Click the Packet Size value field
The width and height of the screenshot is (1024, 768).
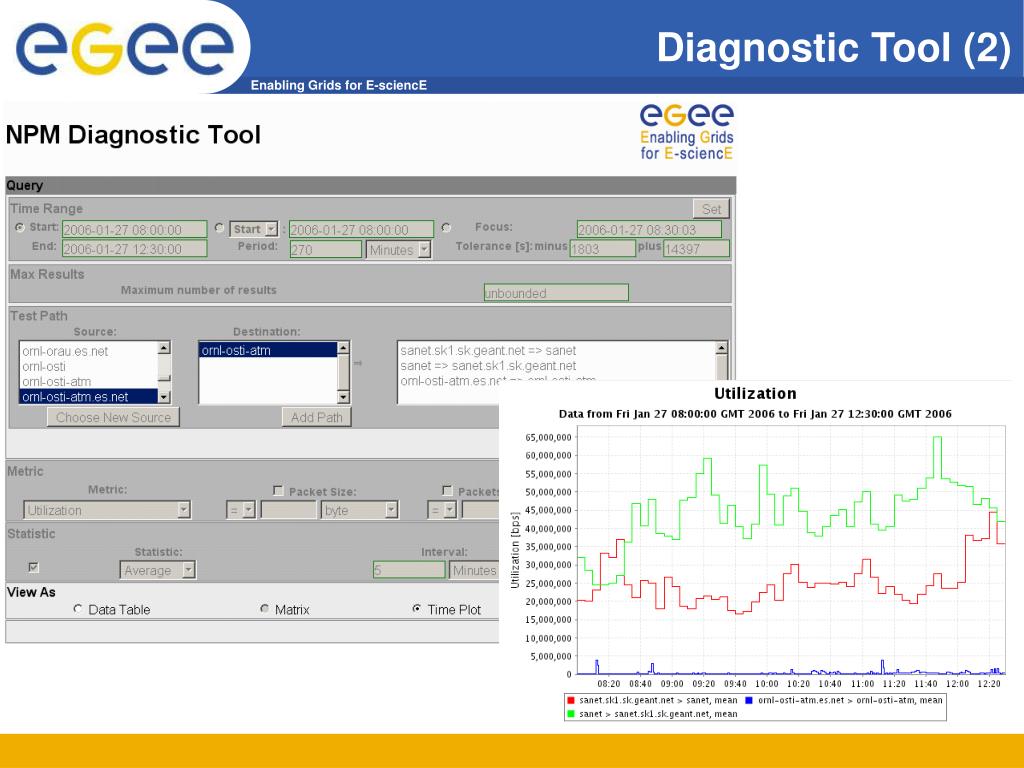tap(289, 510)
